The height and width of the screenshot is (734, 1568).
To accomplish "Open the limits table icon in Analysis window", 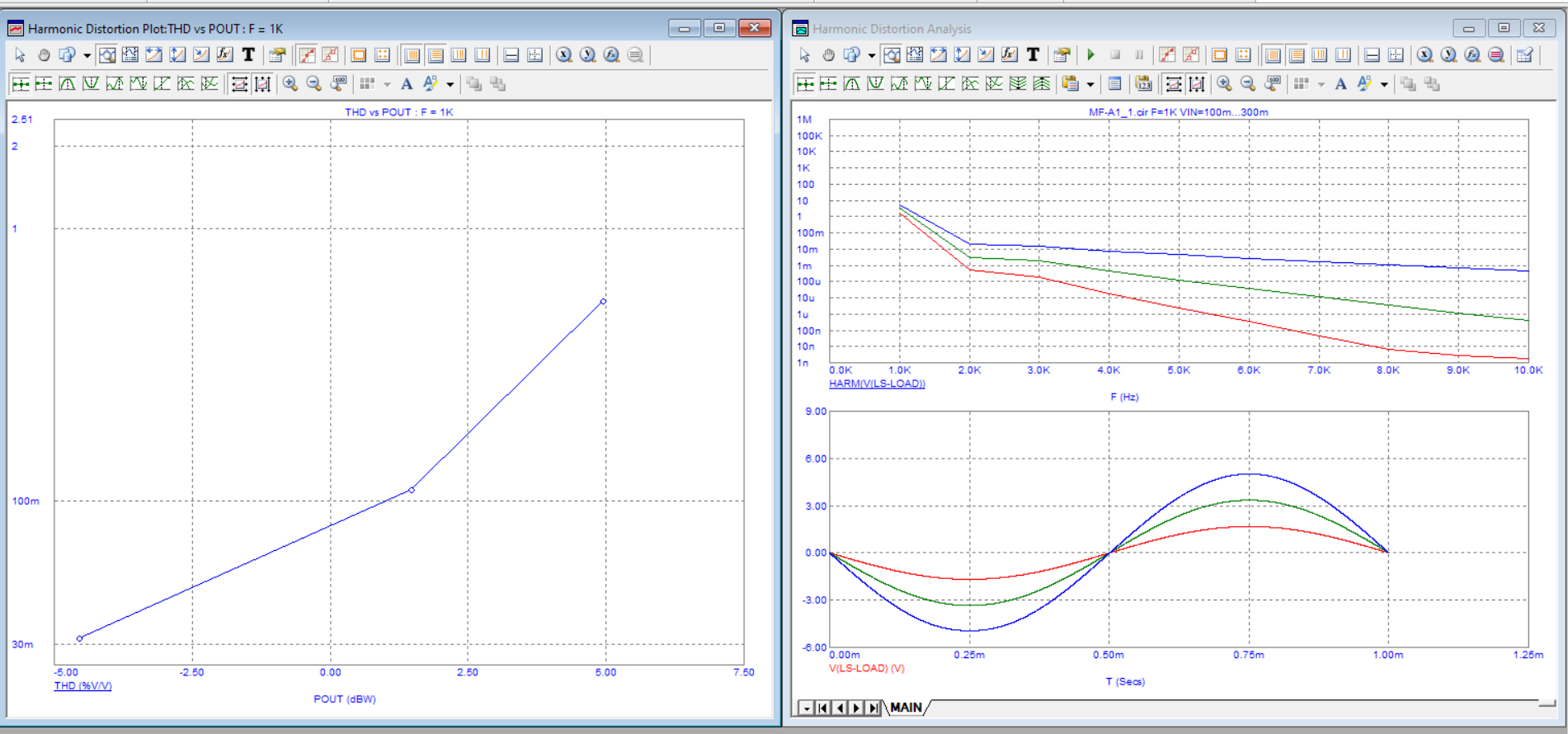I will [x=1525, y=55].
